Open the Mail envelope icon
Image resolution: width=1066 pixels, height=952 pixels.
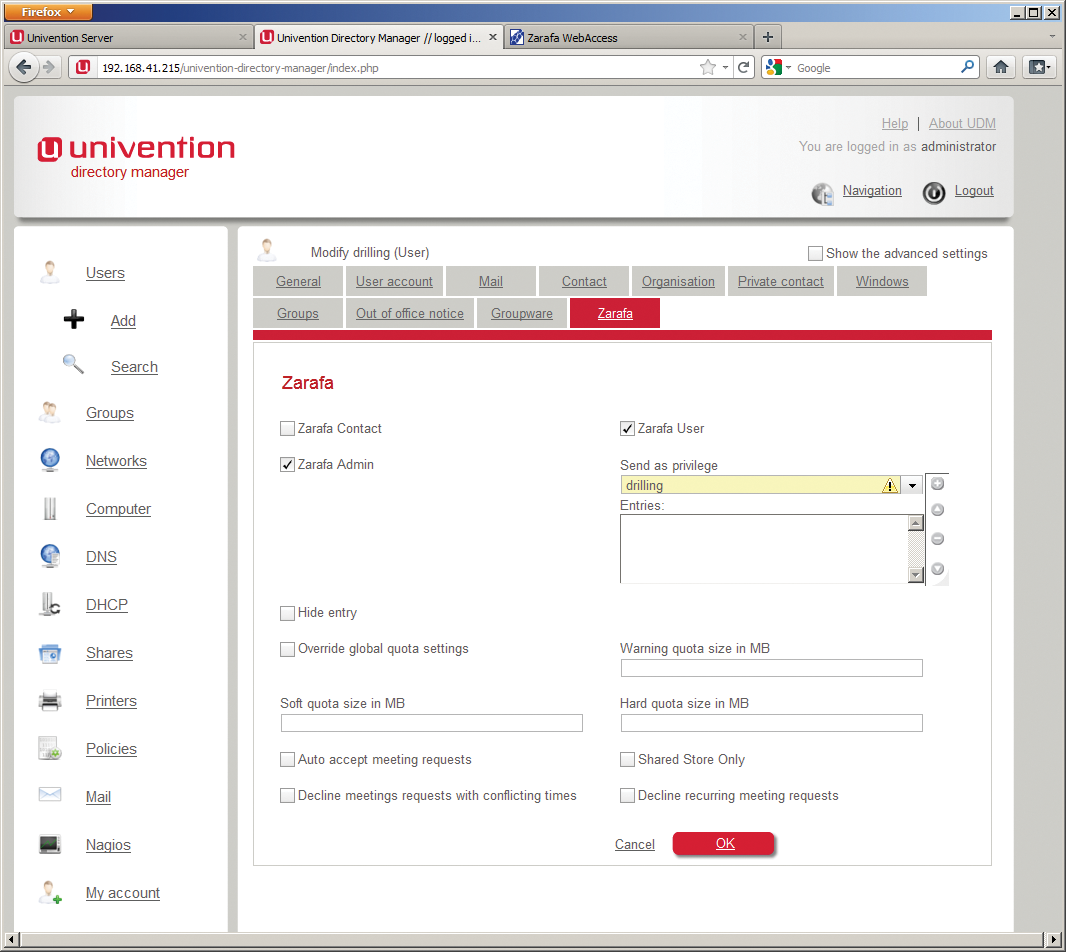(49, 793)
